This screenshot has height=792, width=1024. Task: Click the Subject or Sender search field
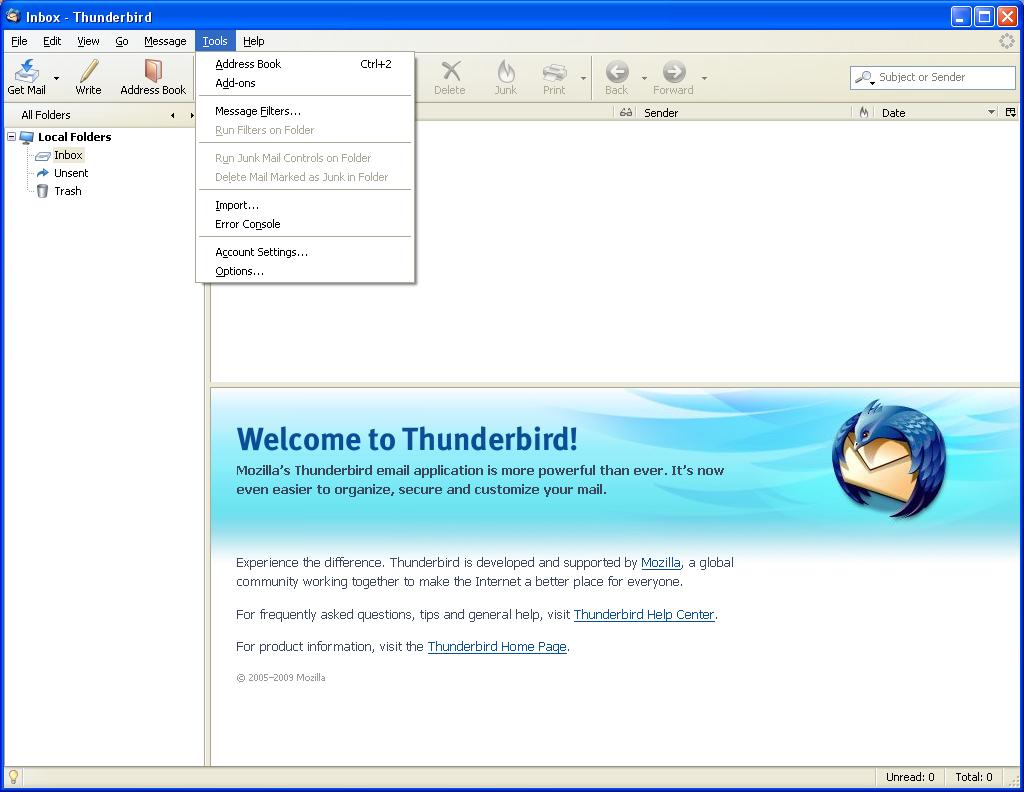[x=944, y=77]
